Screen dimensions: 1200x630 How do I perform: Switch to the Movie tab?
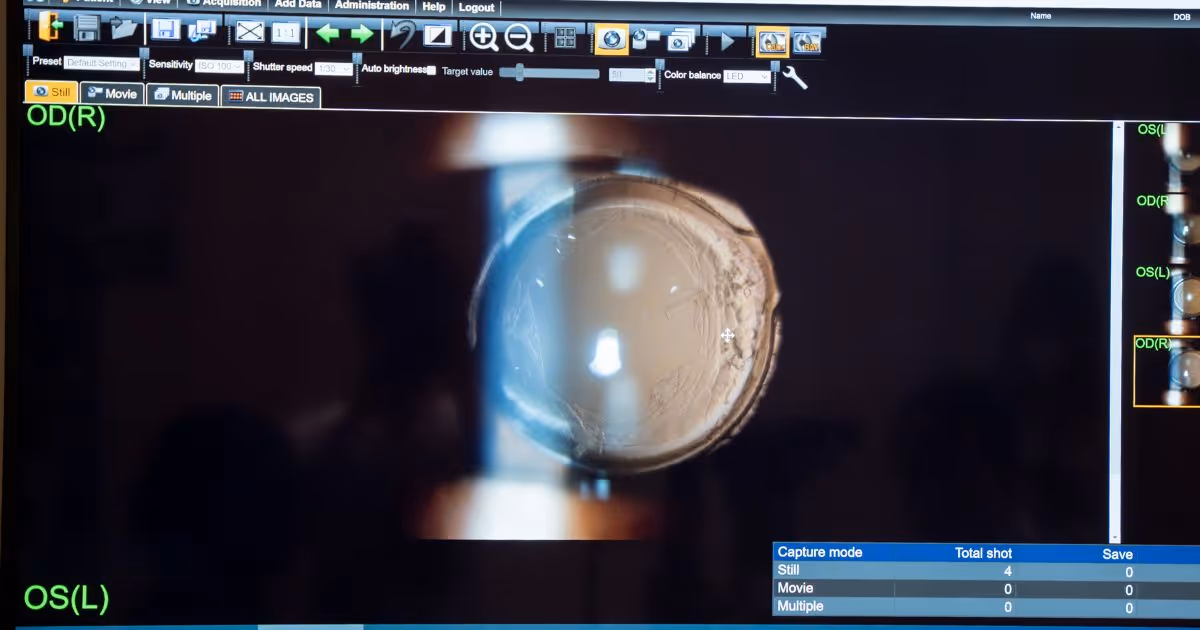click(x=111, y=94)
